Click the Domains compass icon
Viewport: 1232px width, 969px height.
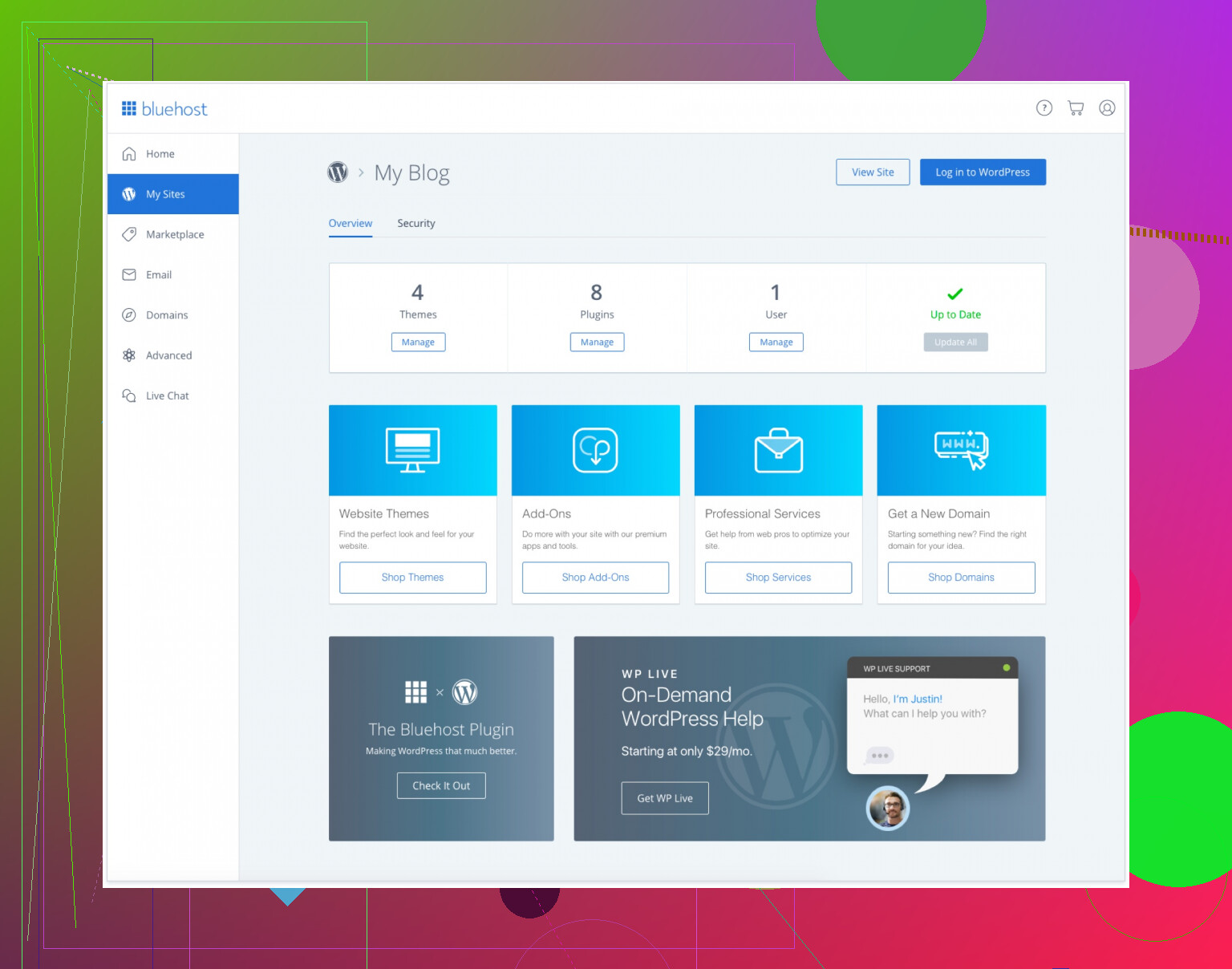point(129,315)
